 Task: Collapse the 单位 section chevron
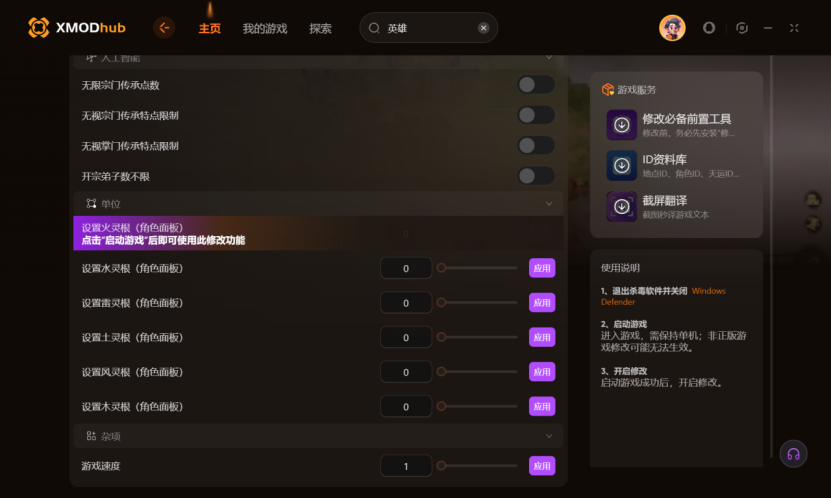pos(549,204)
